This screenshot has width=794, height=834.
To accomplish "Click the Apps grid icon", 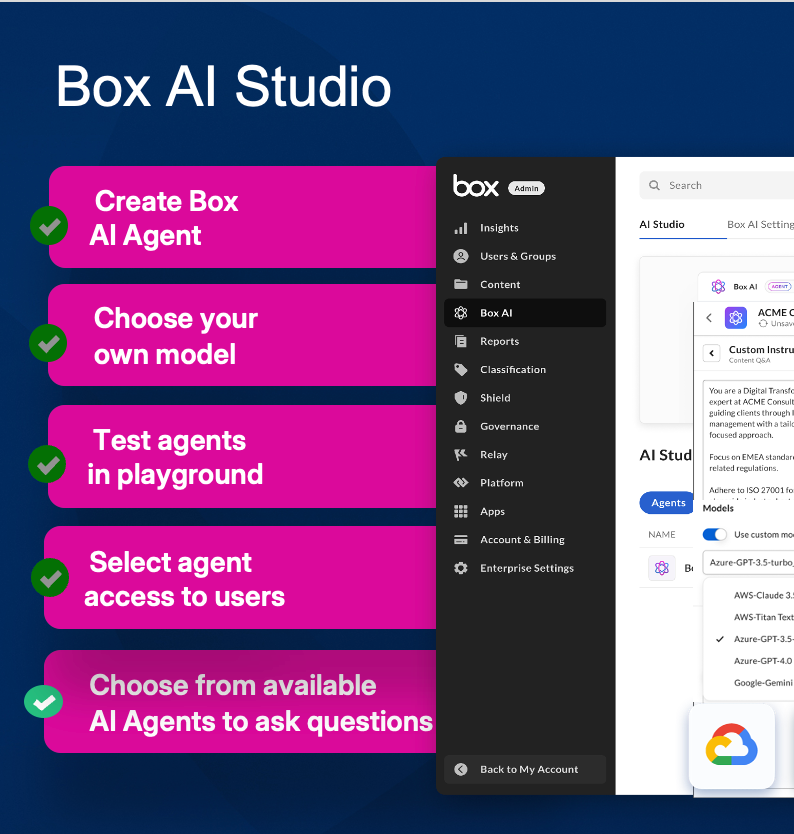I will point(461,511).
